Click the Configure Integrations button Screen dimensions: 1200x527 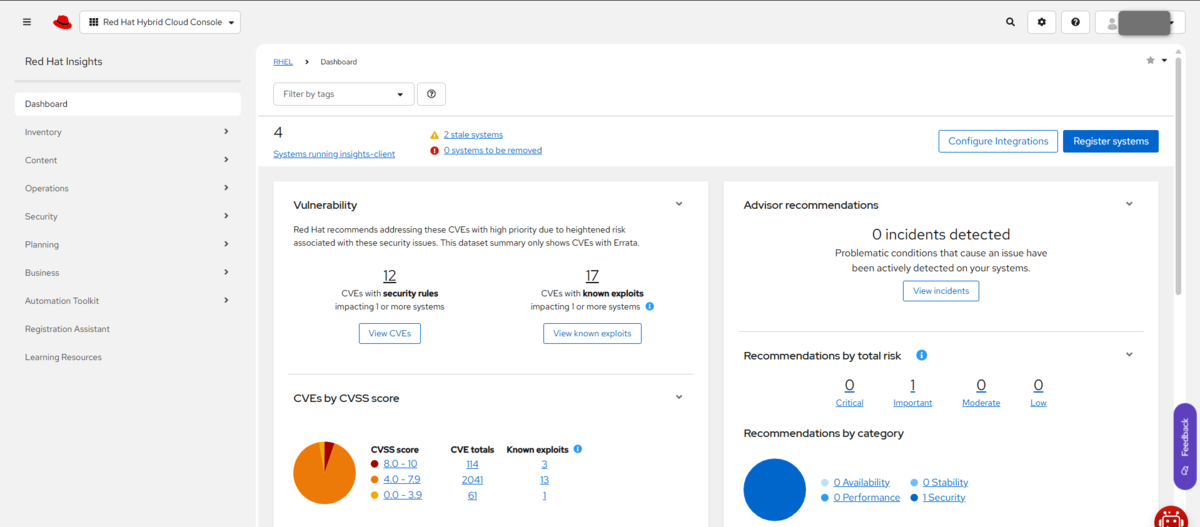[x=998, y=141]
